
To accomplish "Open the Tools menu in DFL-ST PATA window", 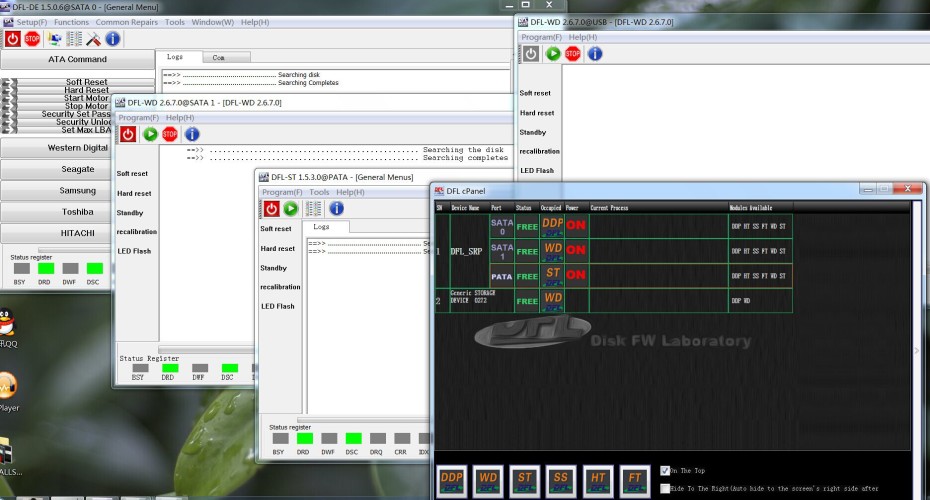I will 319,192.
